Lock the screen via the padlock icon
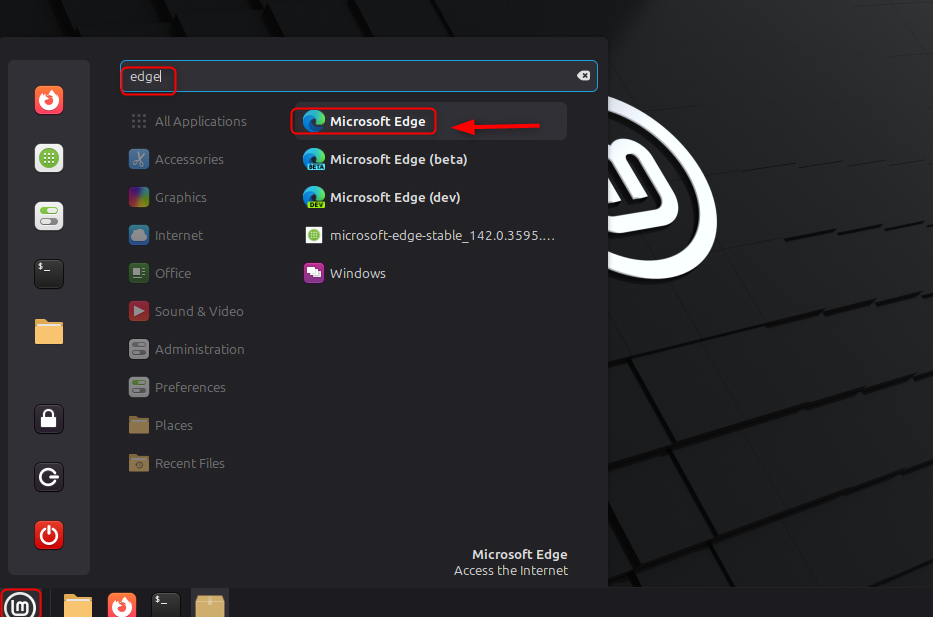The image size is (933, 617). pyautogui.click(x=49, y=419)
